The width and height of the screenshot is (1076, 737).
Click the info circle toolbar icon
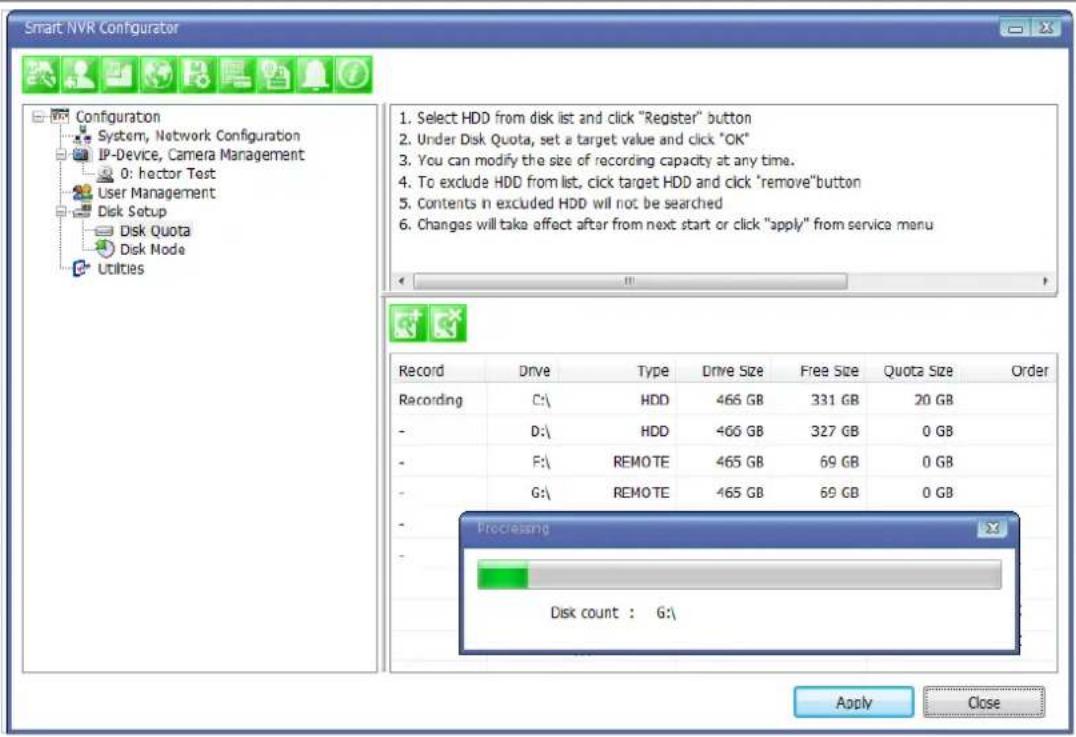[x=353, y=74]
